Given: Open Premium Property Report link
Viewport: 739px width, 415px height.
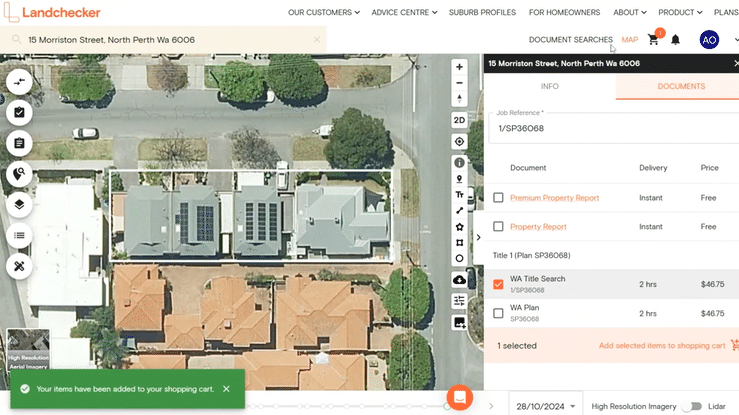Looking at the screenshot, I should (x=554, y=198).
